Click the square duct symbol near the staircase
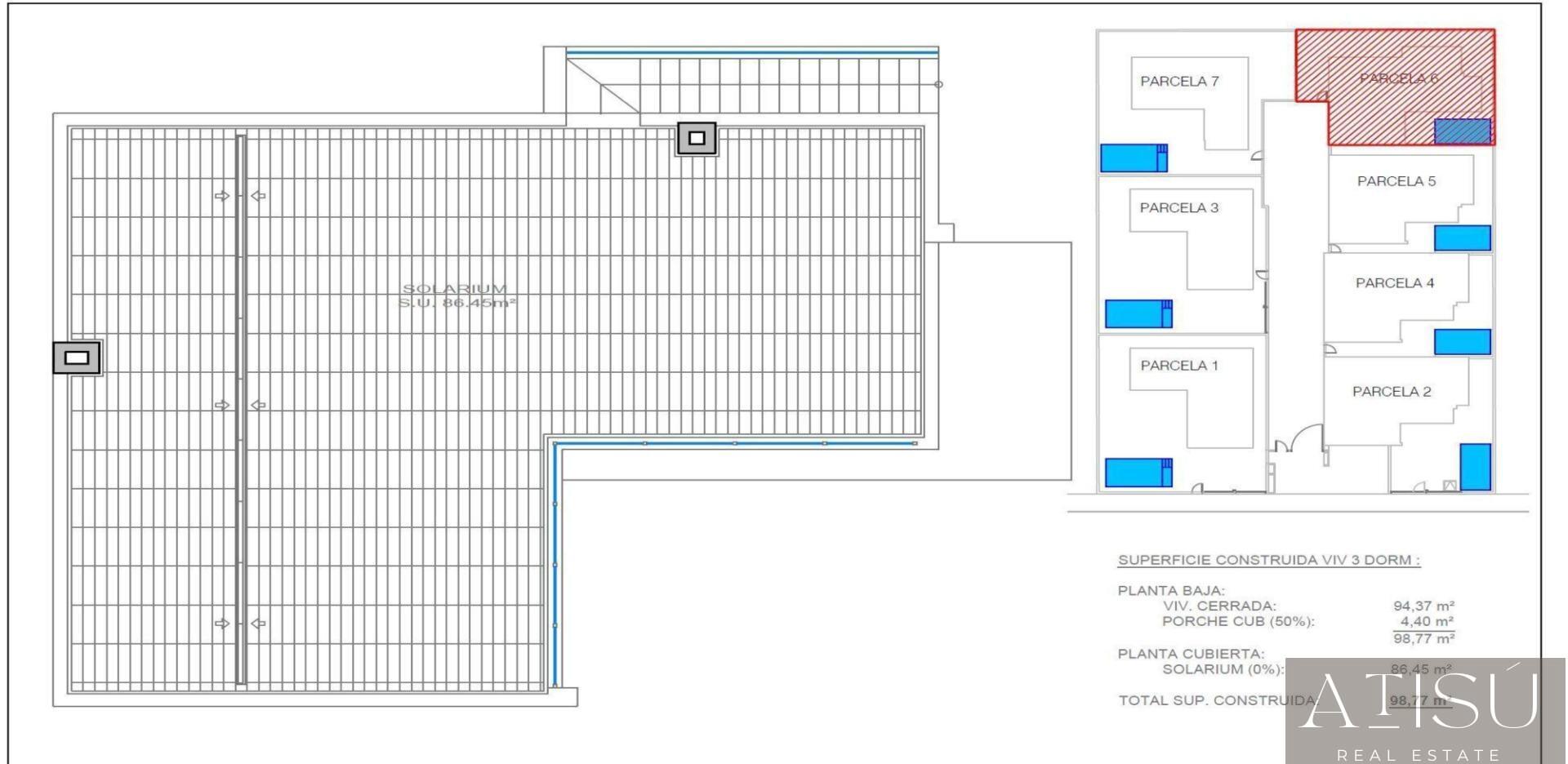The width and height of the screenshot is (1568, 764). (x=697, y=139)
